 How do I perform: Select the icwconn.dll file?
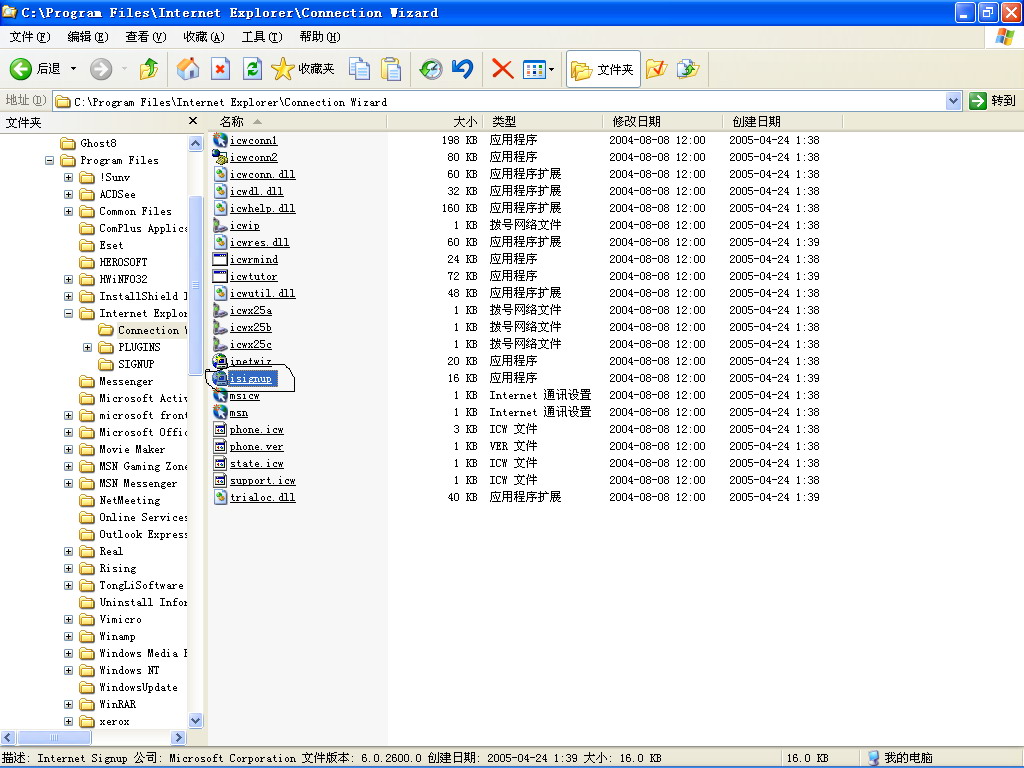[262, 175]
